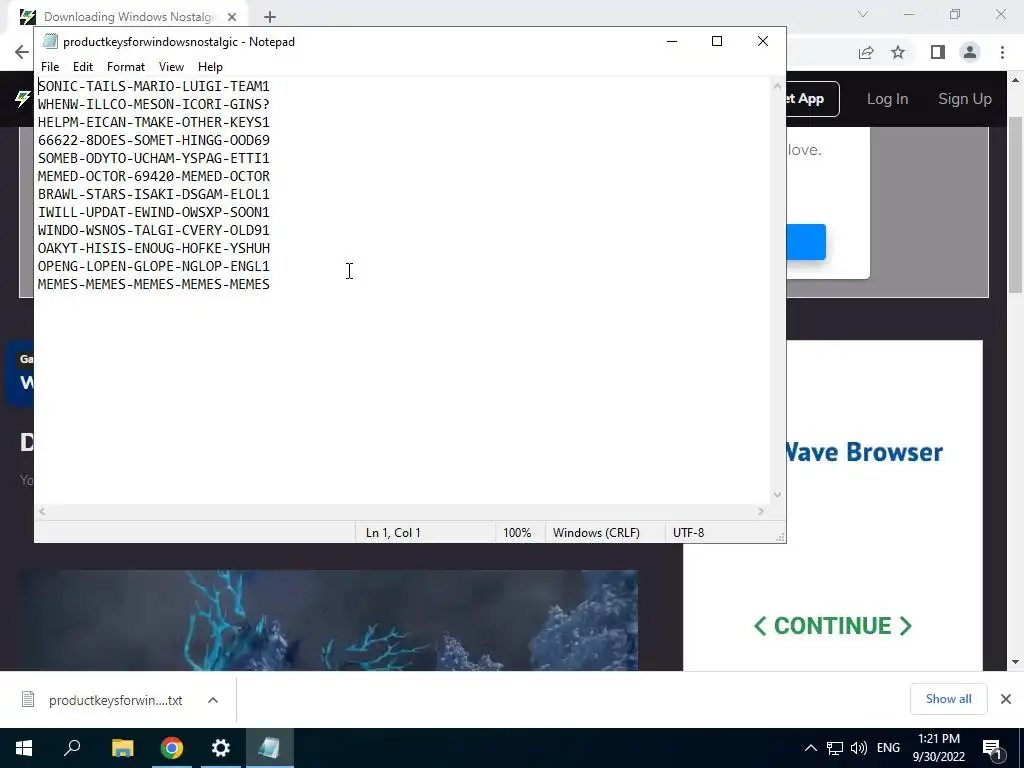Click the line HELPM-EICAN-TMAKE-OTHER-KEYS1
Viewport: 1024px width, 768px height.
point(153,122)
